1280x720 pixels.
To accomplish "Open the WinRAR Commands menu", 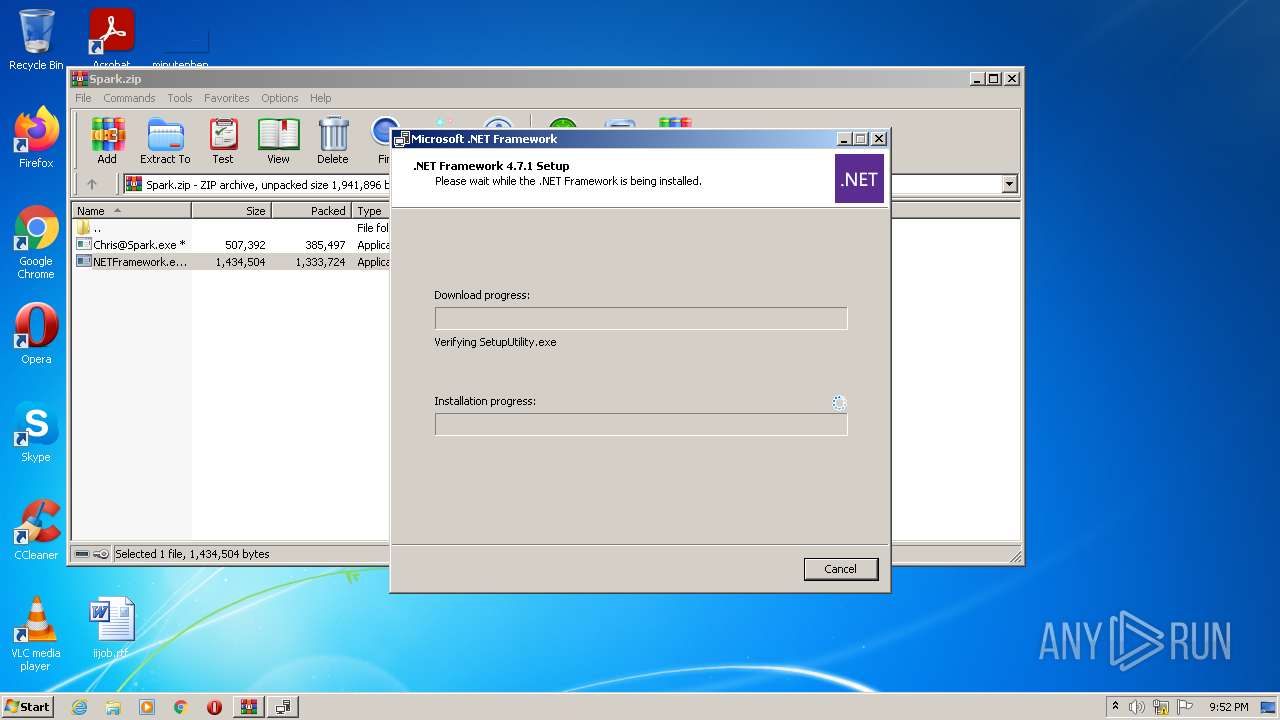I will click(129, 98).
